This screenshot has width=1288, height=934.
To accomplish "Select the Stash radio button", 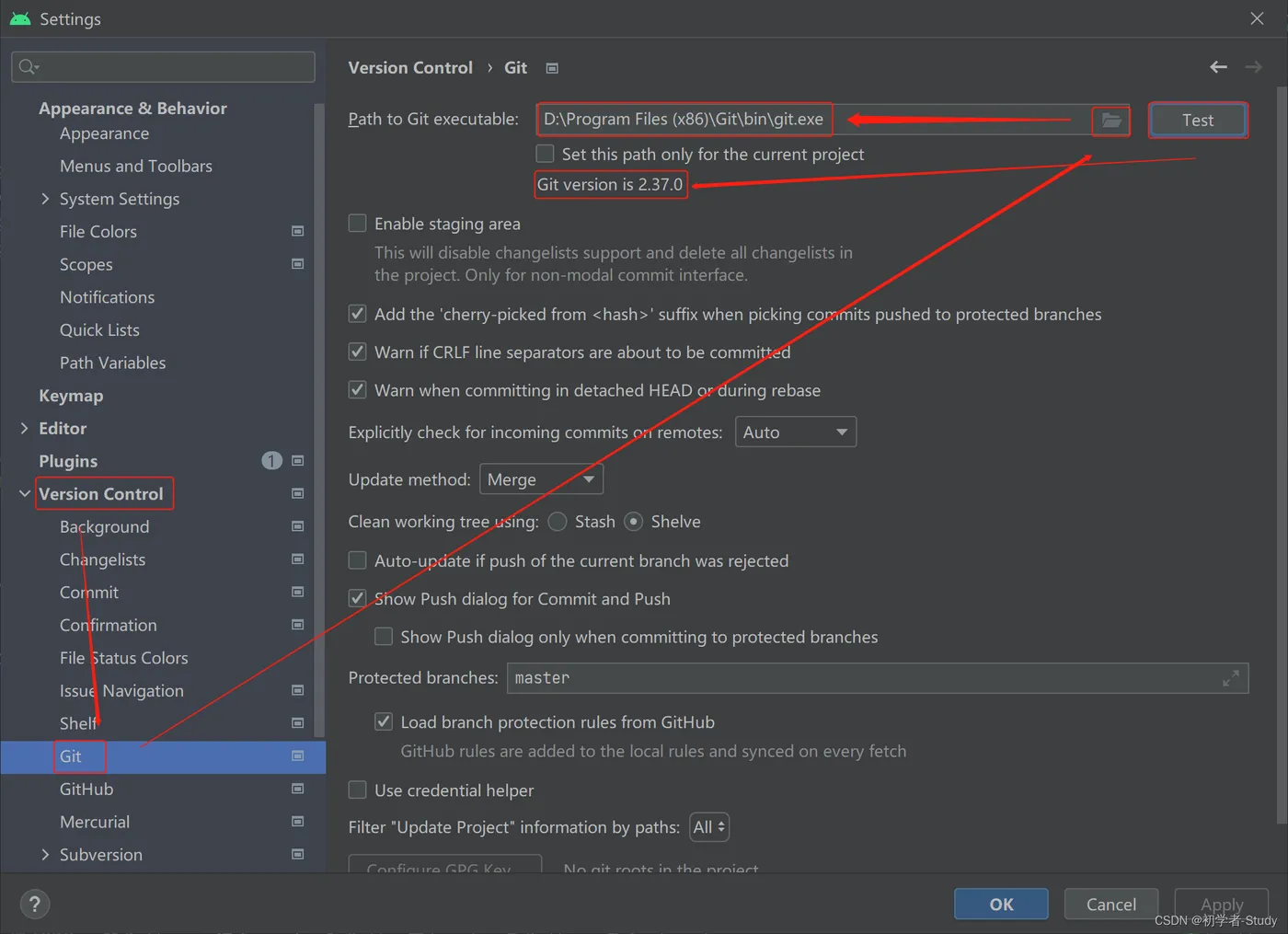I will (x=558, y=522).
